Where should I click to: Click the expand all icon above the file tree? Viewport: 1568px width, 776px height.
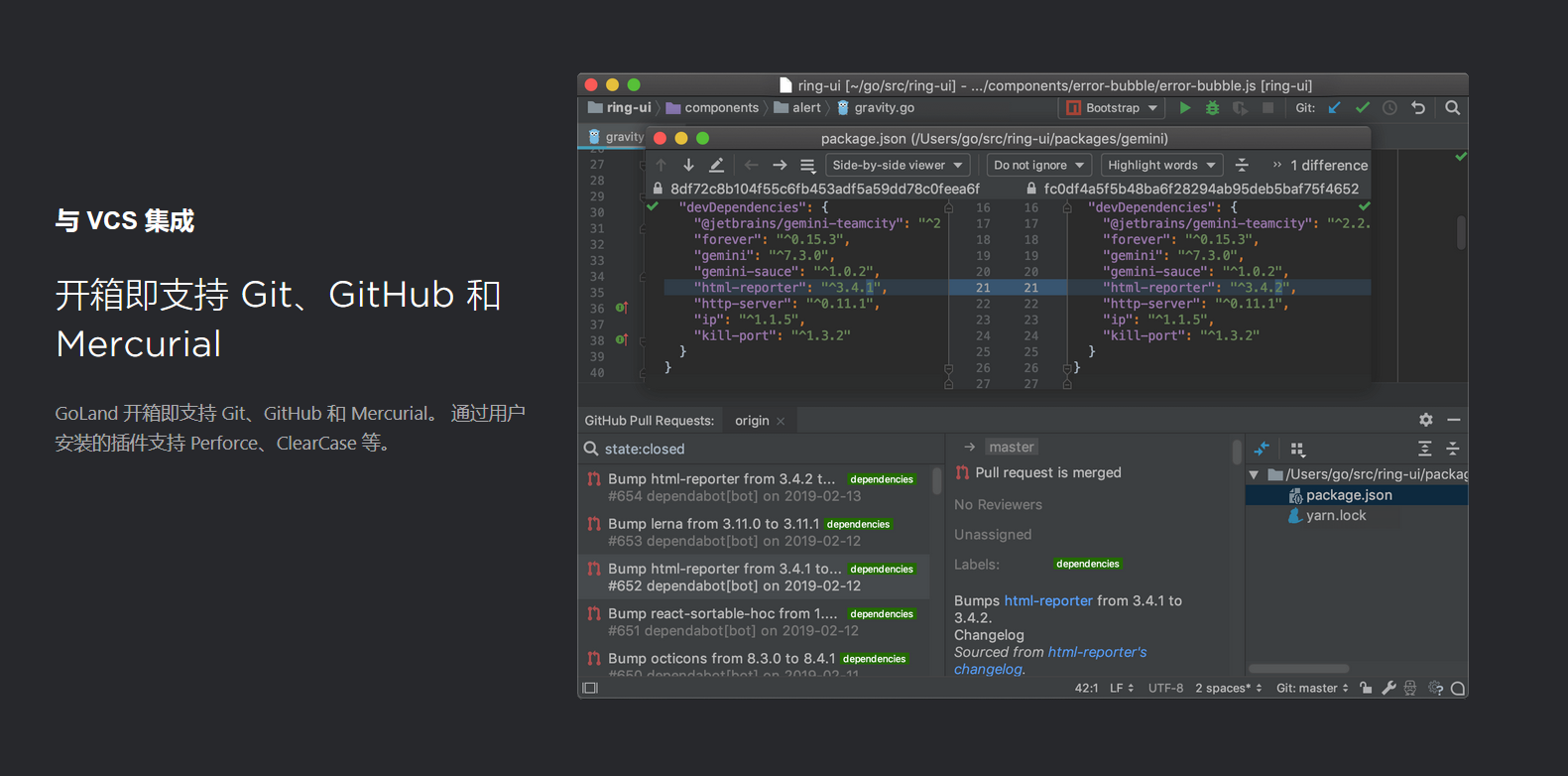(x=1425, y=449)
